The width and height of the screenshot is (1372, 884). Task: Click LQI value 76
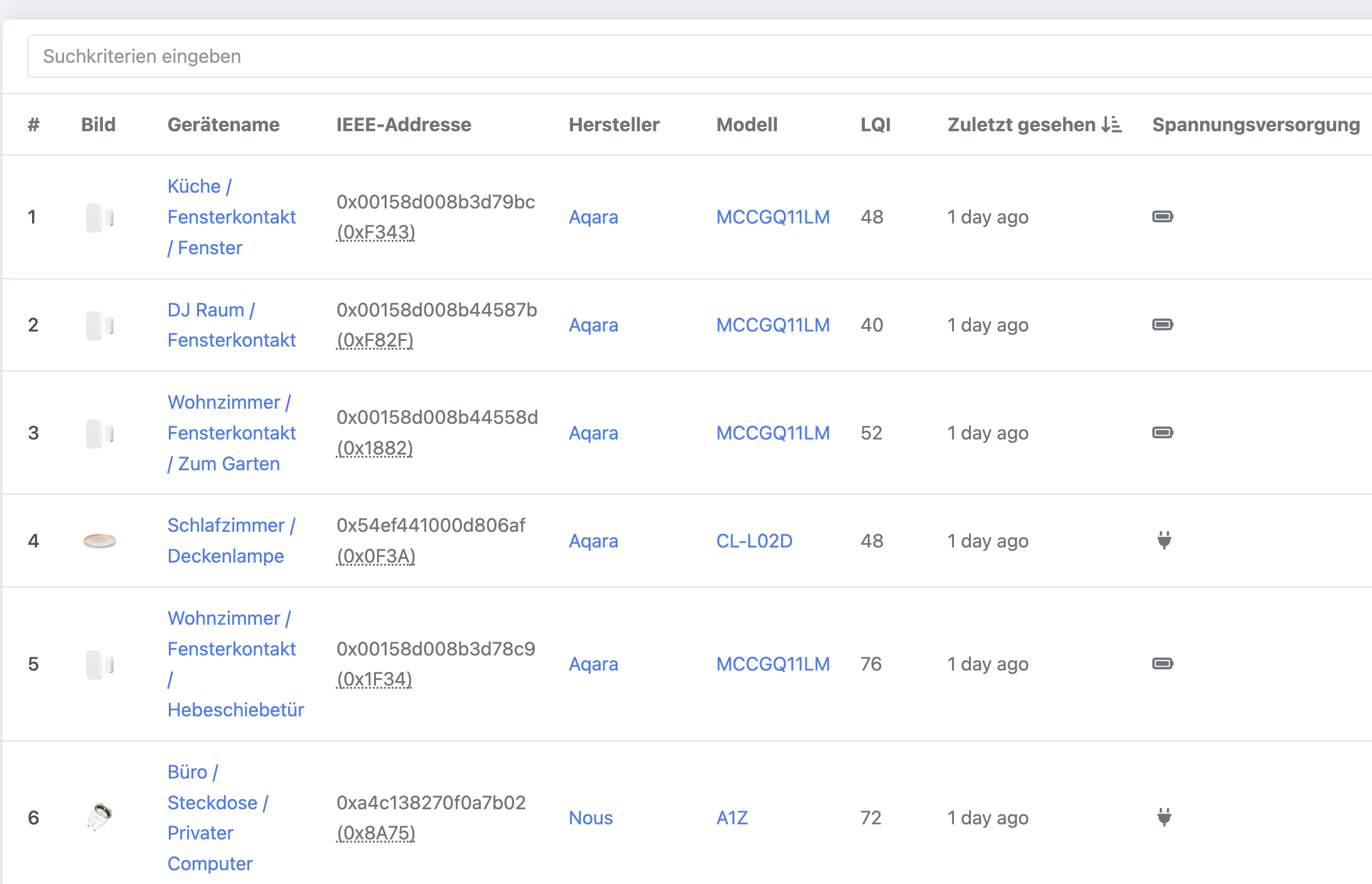coord(871,664)
